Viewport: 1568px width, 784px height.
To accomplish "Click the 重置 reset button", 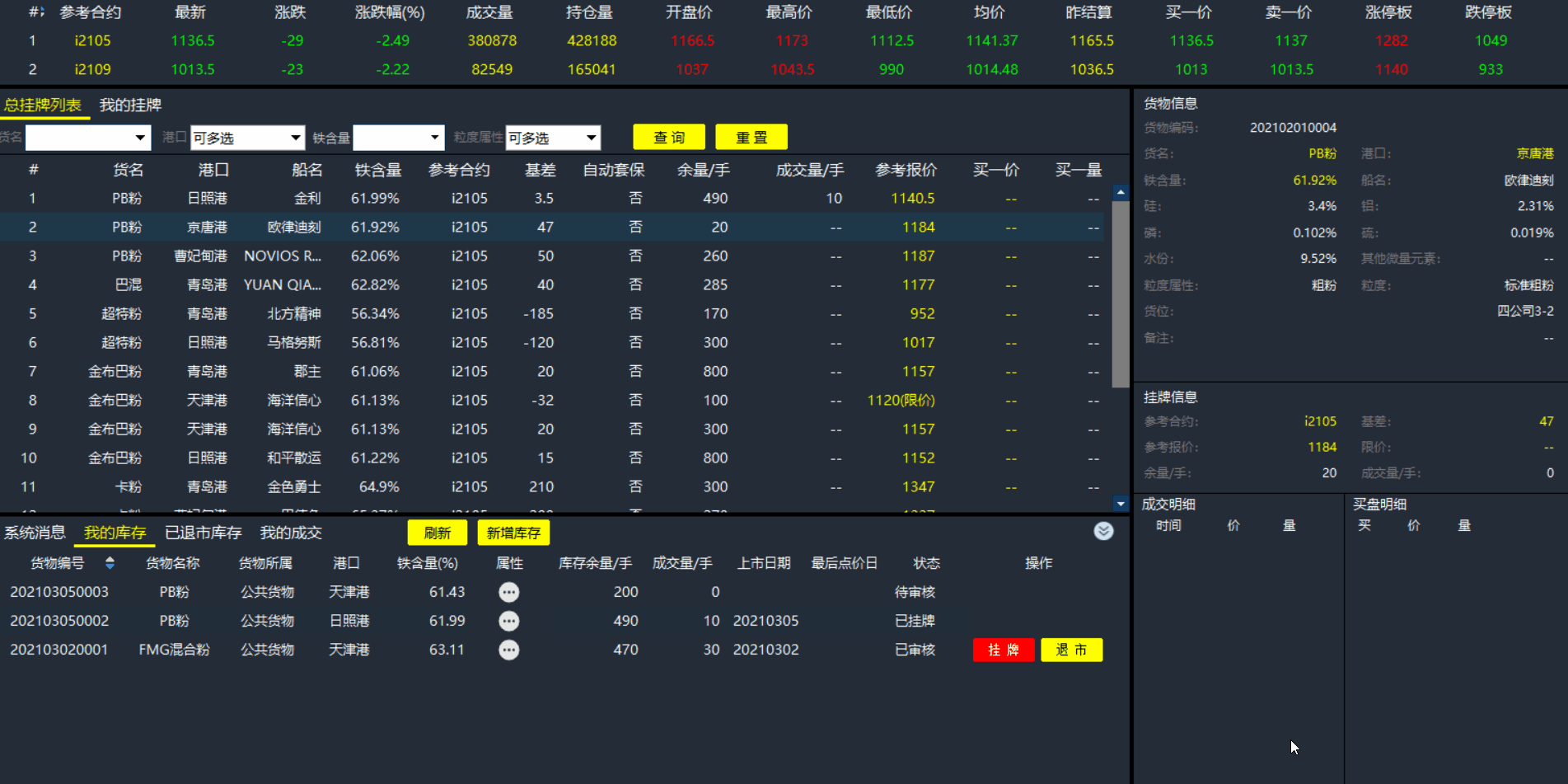I will tap(751, 137).
